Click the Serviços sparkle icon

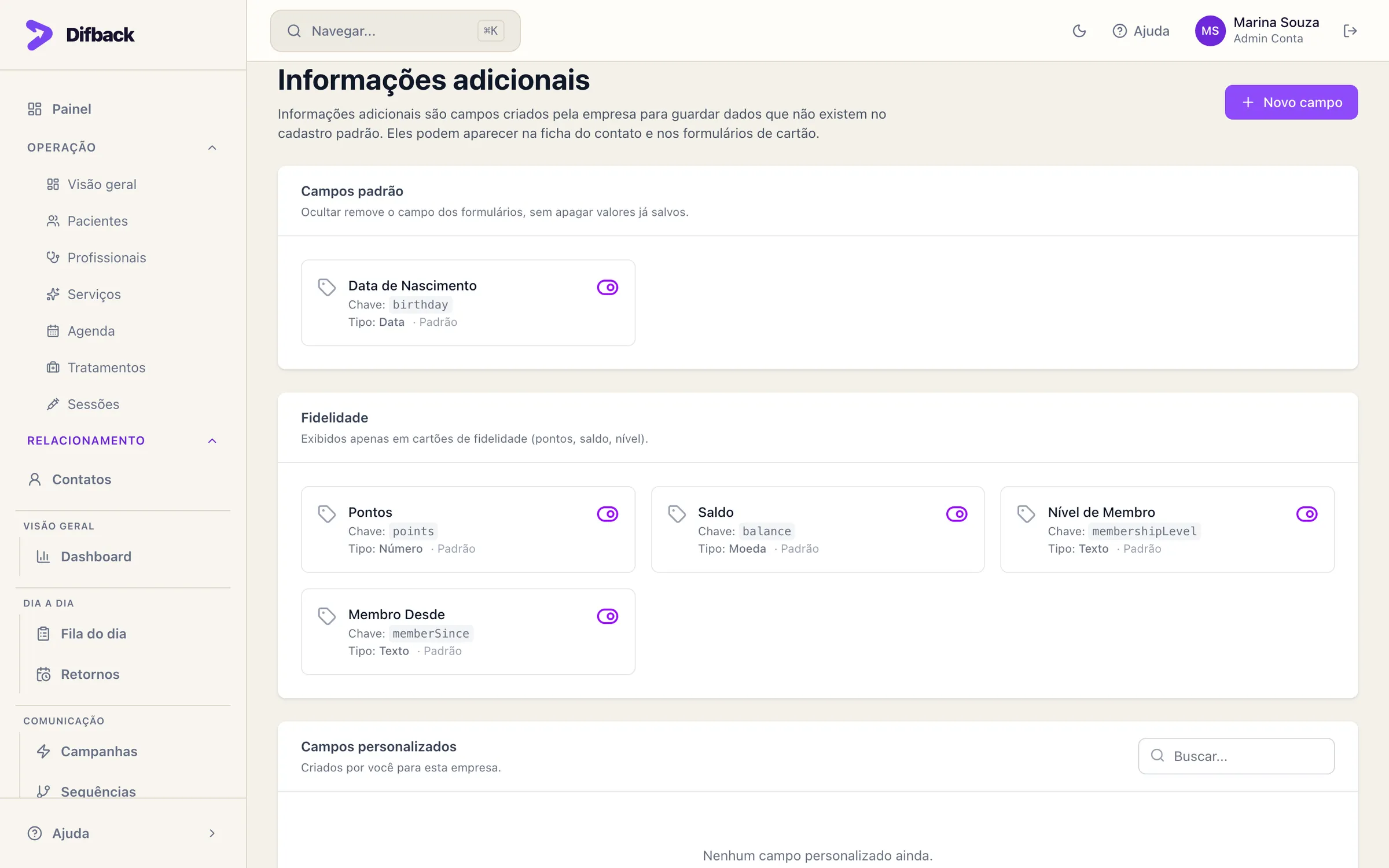tap(53, 294)
